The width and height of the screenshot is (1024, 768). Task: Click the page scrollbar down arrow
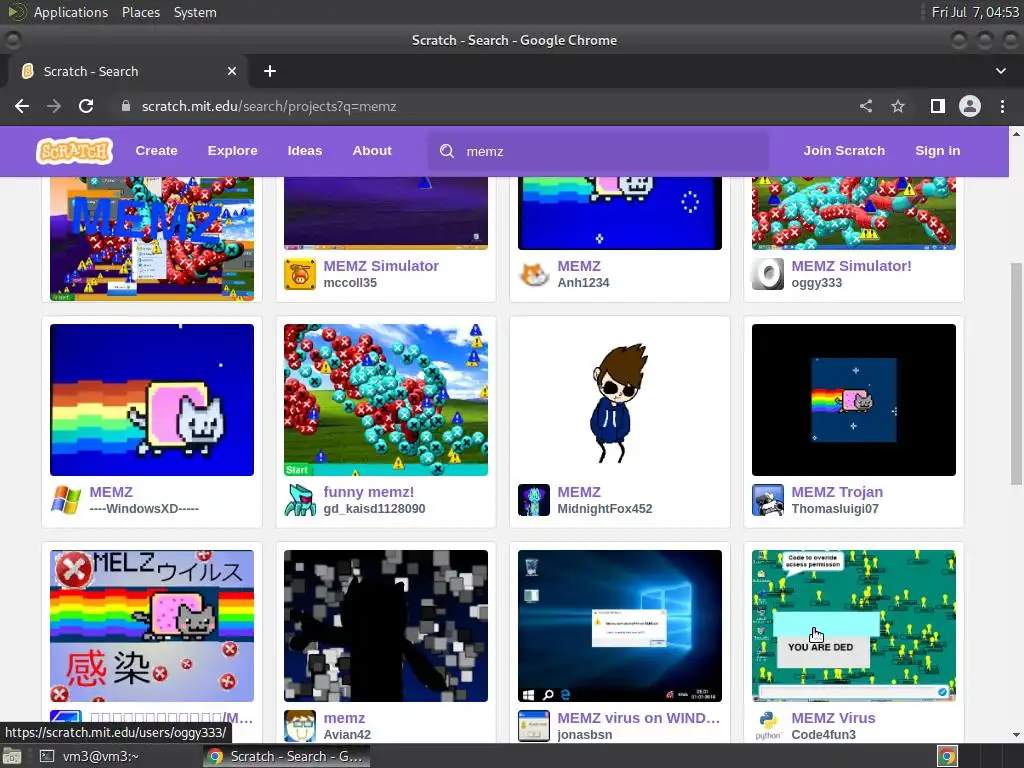coord(1016,735)
